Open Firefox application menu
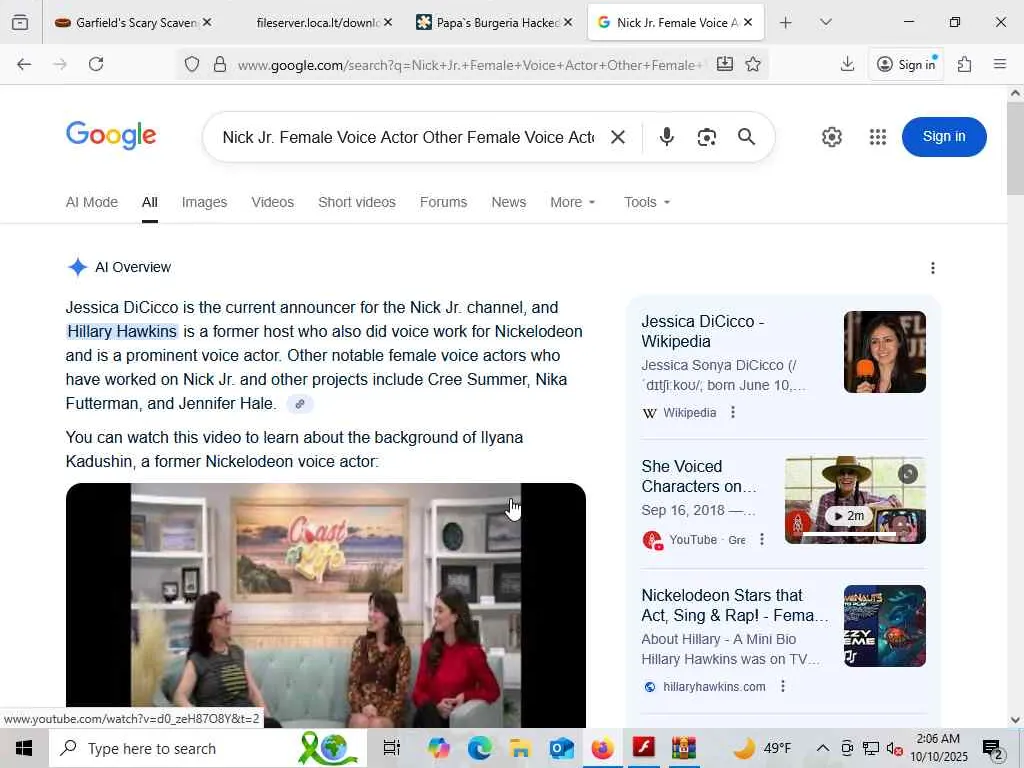 point(1000,64)
